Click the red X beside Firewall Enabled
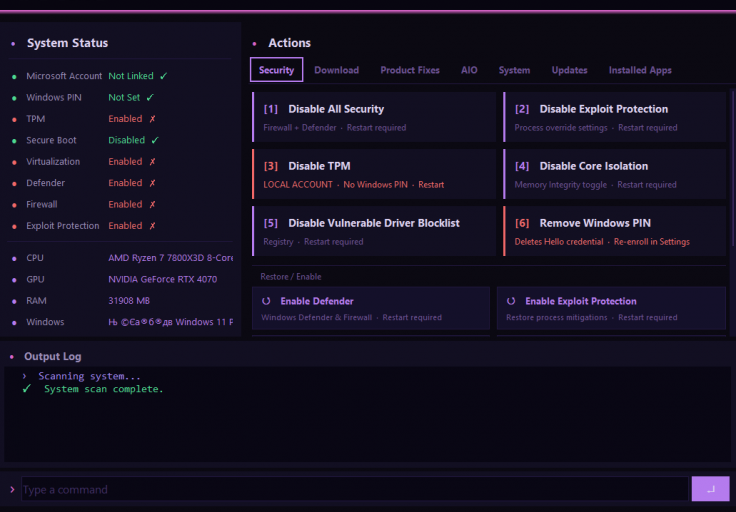Image resolution: width=736 pixels, height=512 pixels. (152, 204)
